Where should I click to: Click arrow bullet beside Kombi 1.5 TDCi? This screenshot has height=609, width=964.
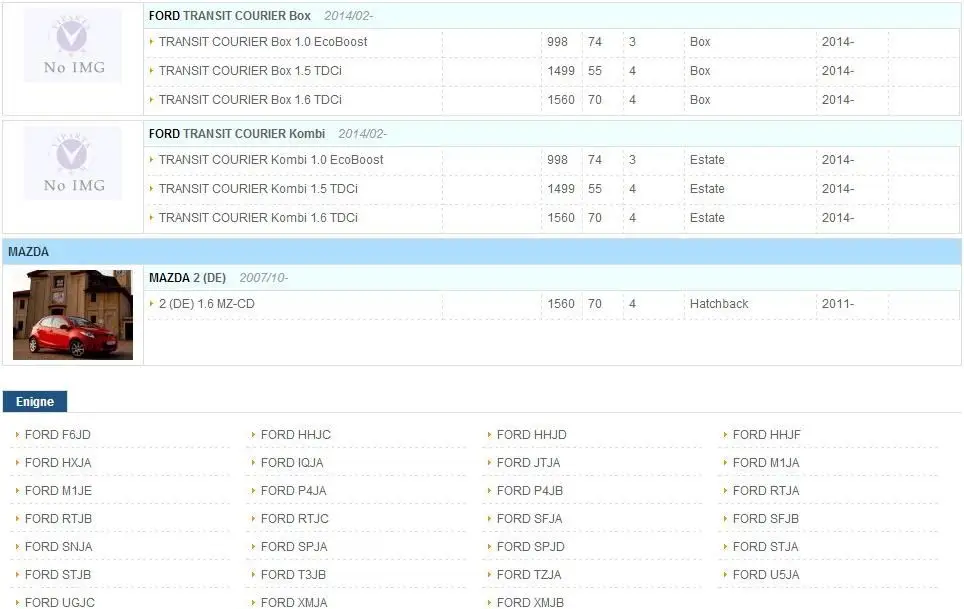click(x=151, y=189)
